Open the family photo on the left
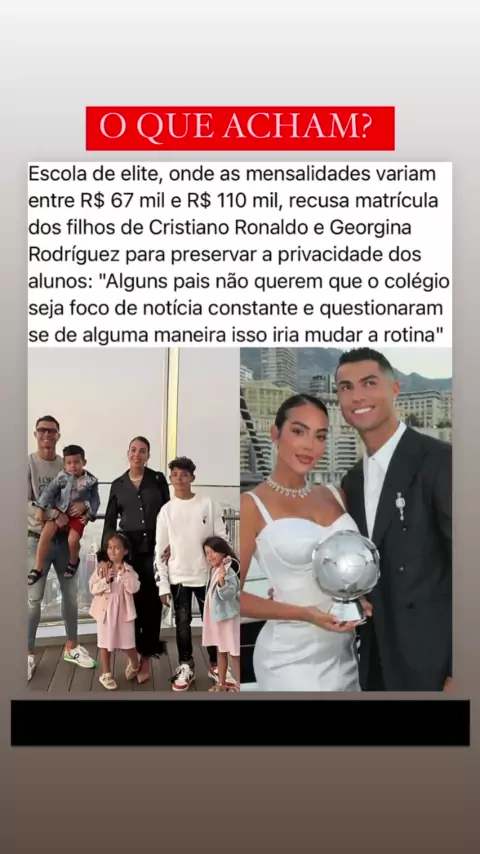Viewport: 480px width, 854px height. coord(134,520)
